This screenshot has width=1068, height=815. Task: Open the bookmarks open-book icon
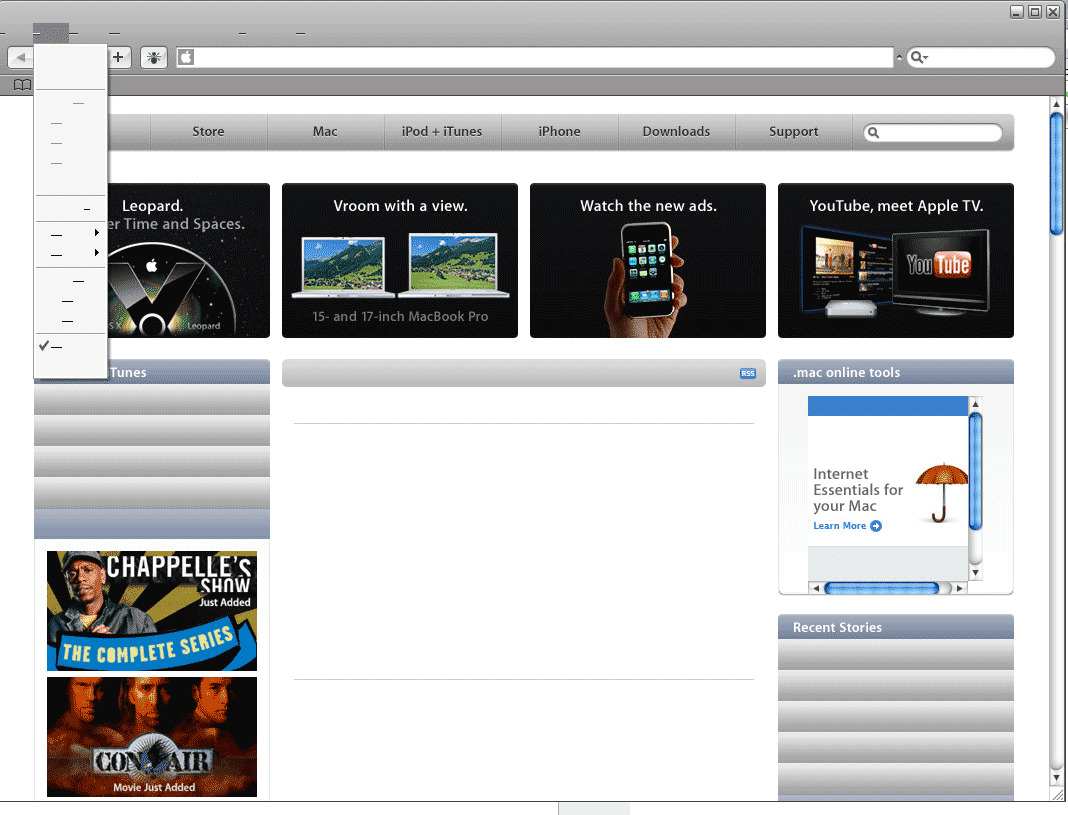point(22,85)
